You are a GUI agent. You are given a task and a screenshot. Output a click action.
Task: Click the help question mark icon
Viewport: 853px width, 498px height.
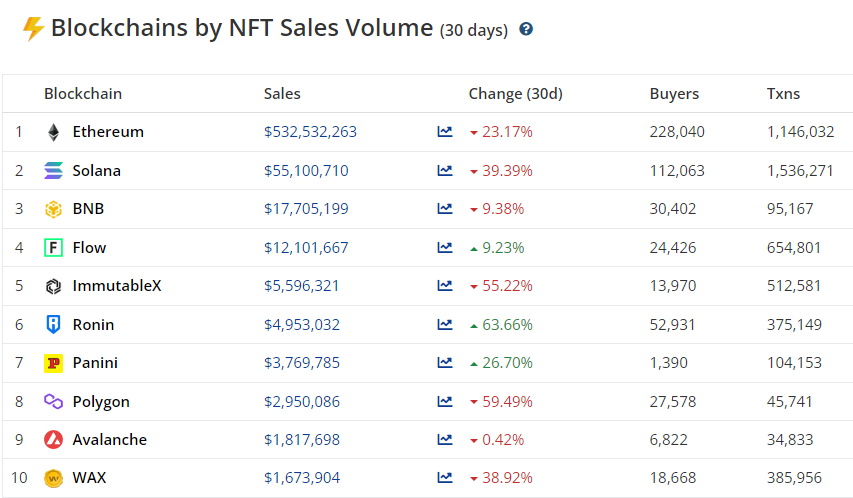coord(526,30)
